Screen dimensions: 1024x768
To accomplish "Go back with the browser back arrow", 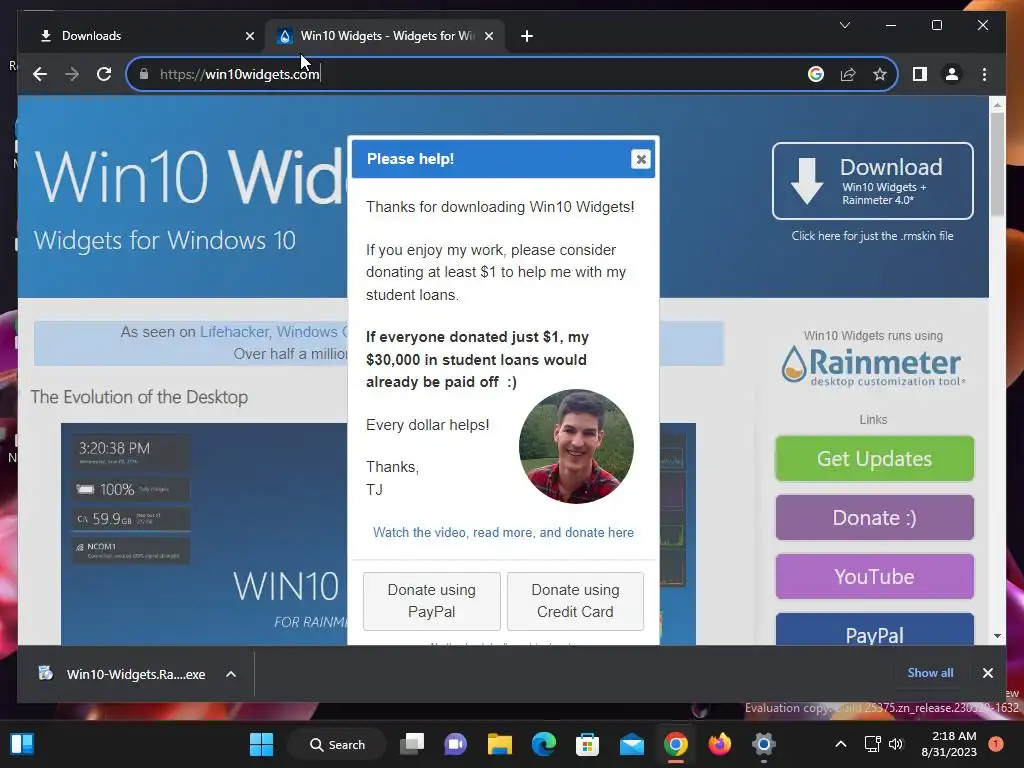I will (40, 74).
